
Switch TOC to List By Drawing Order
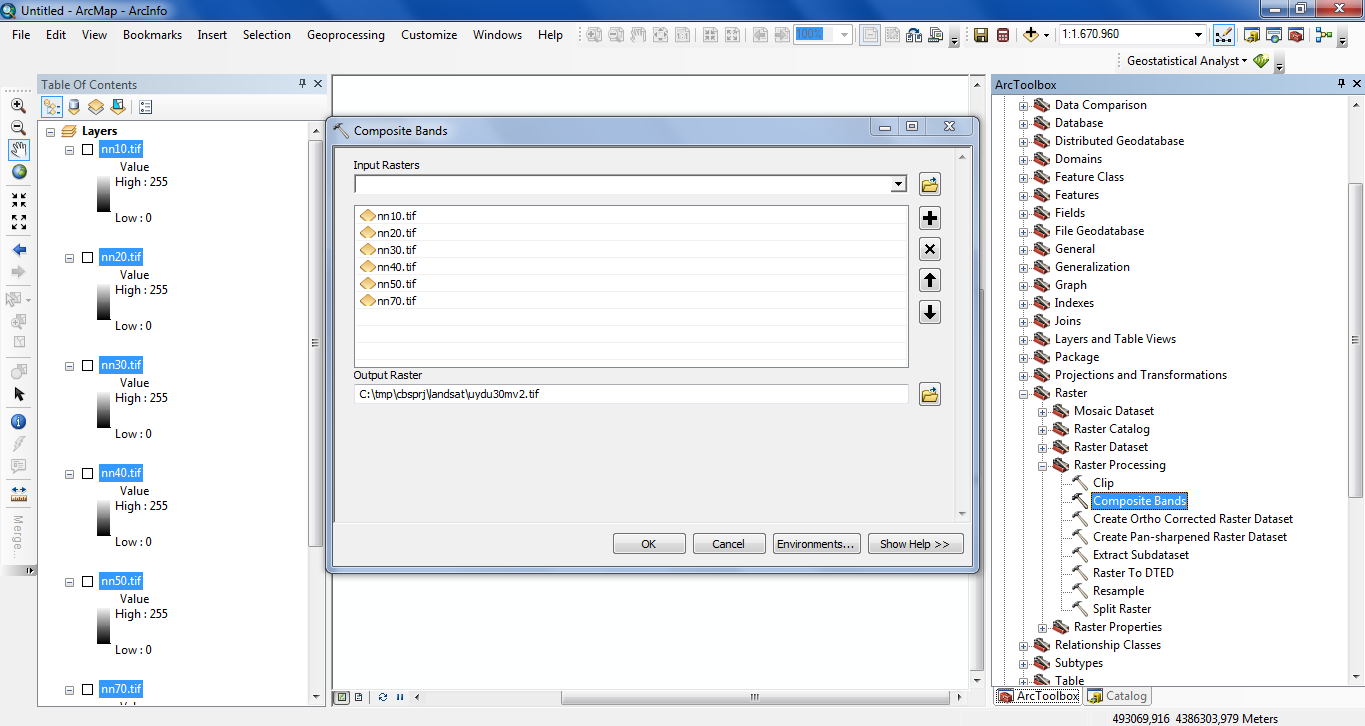coord(51,107)
